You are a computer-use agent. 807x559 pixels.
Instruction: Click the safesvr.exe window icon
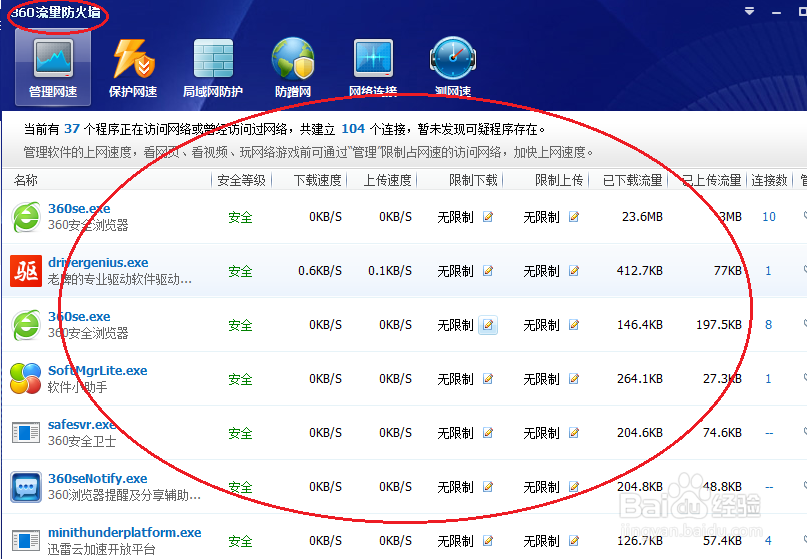pyautogui.click(x=26, y=433)
